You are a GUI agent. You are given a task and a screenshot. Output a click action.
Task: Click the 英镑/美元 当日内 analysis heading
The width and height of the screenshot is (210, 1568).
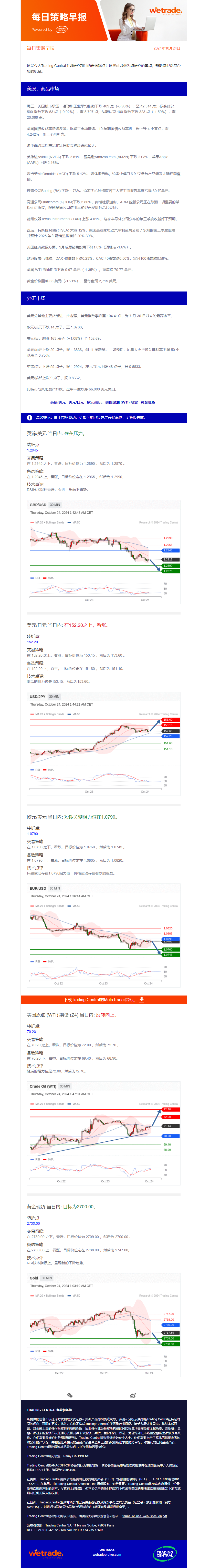point(56,433)
